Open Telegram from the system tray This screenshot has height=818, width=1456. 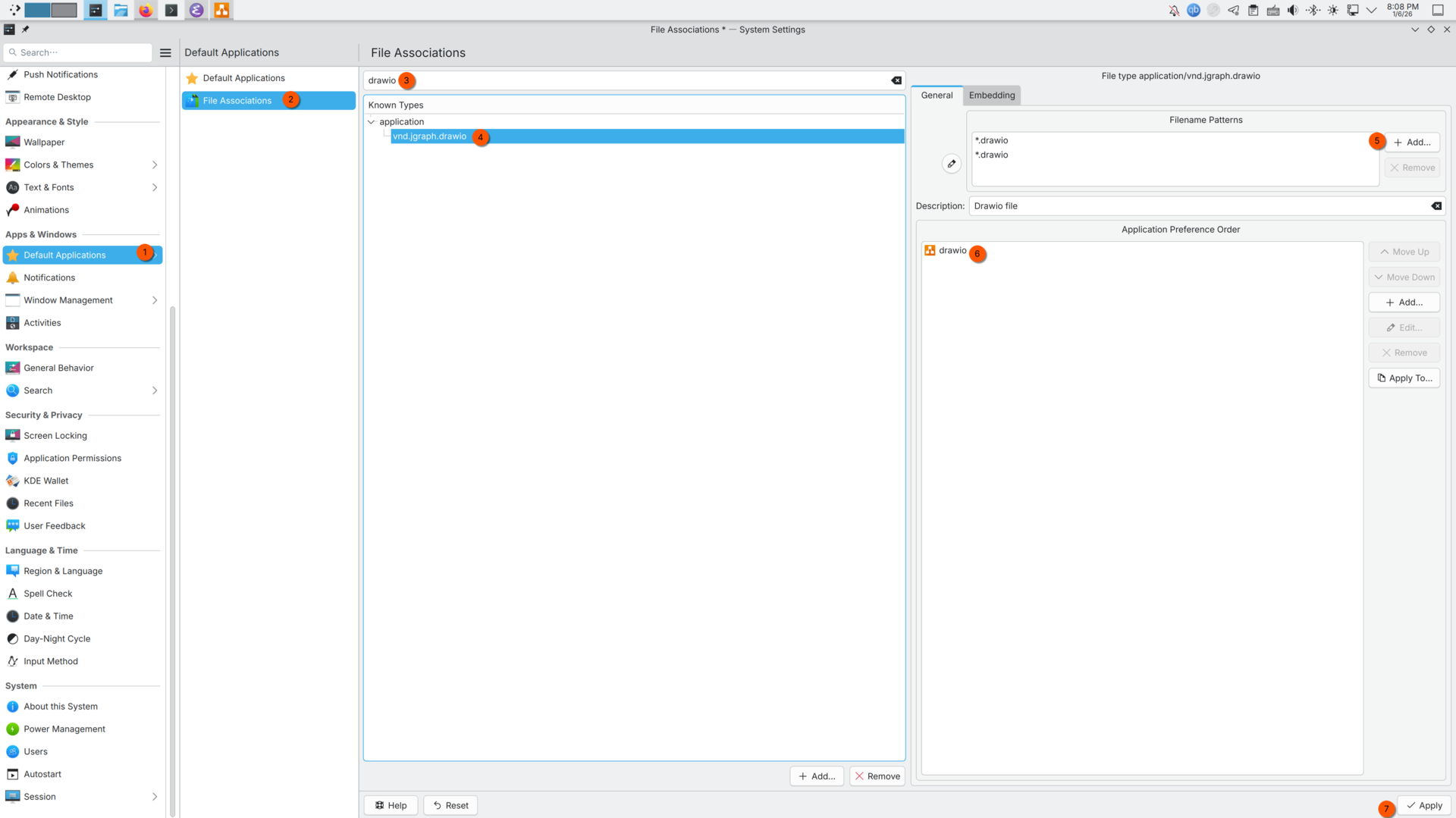tap(1234, 10)
